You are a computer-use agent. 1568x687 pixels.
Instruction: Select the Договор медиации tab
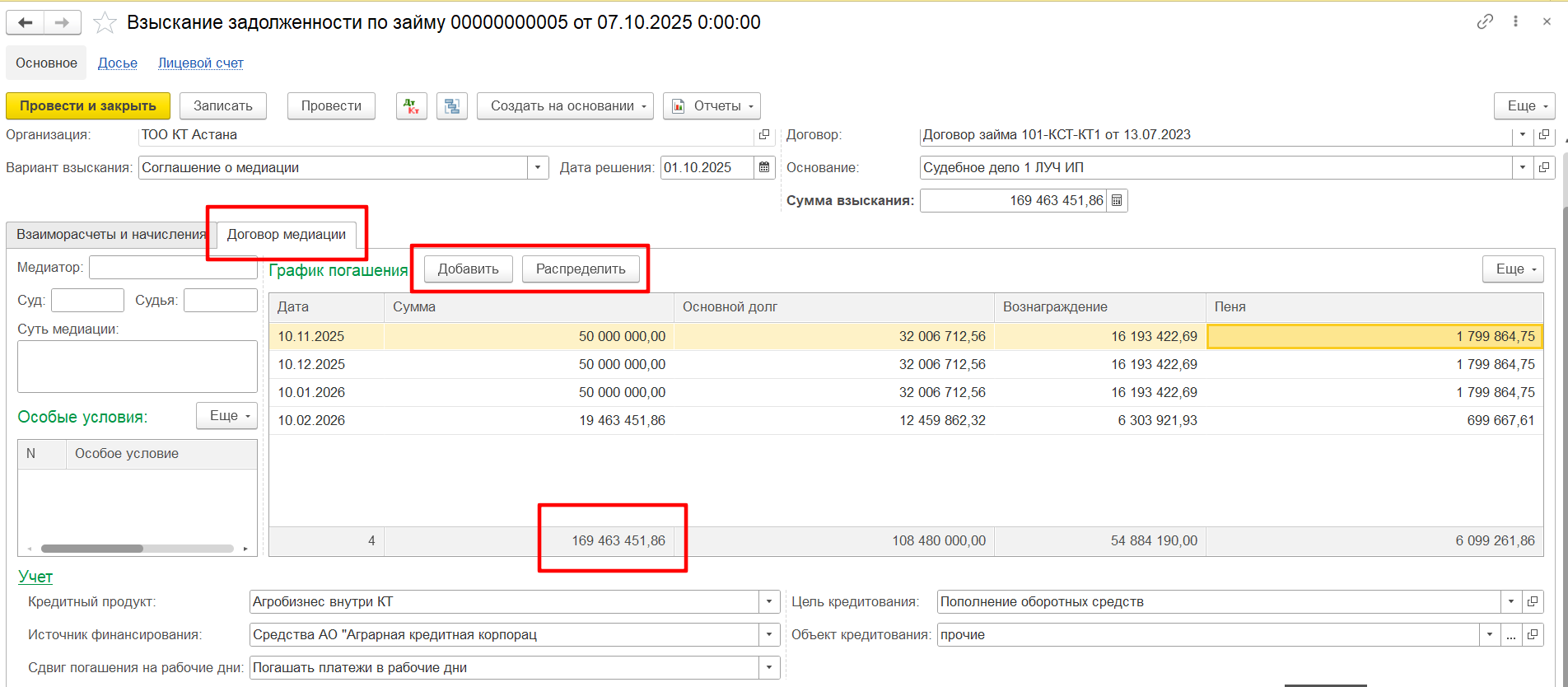pos(287,234)
